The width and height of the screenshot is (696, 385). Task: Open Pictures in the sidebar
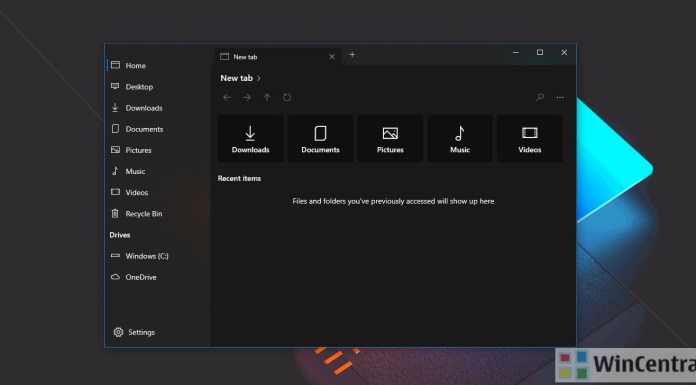(158, 150)
